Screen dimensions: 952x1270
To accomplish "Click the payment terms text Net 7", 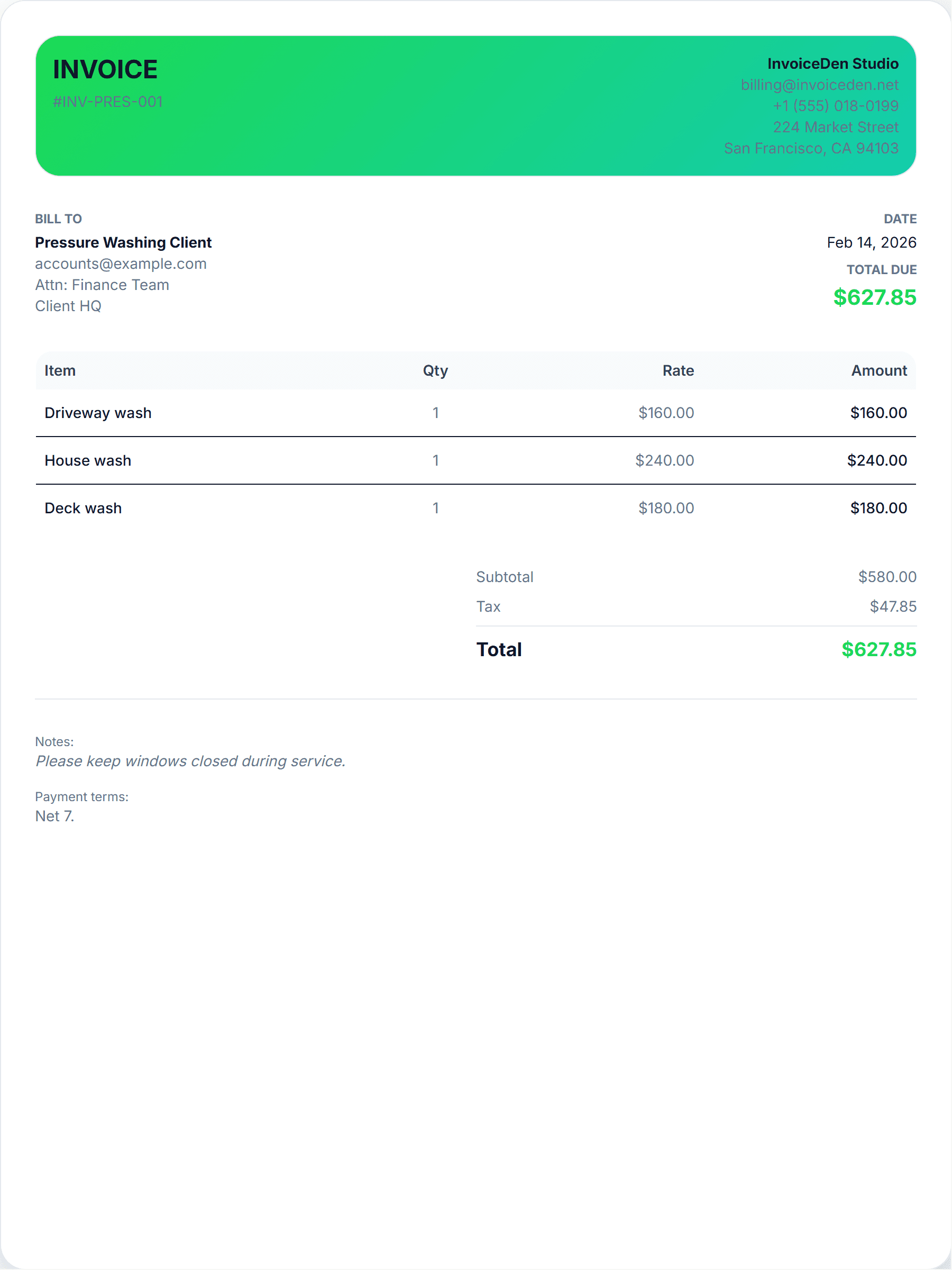I will pyautogui.click(x=54, y=816).
